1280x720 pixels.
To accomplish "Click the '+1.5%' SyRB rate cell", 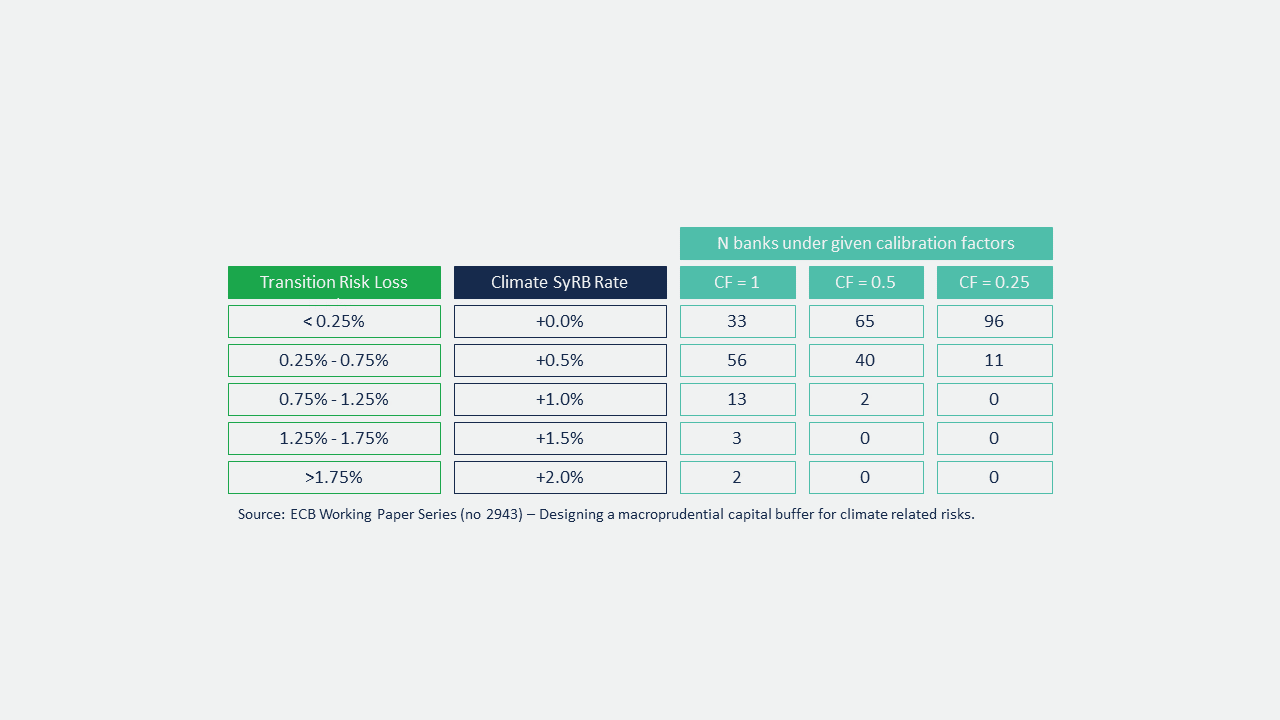I will [560, 438].
